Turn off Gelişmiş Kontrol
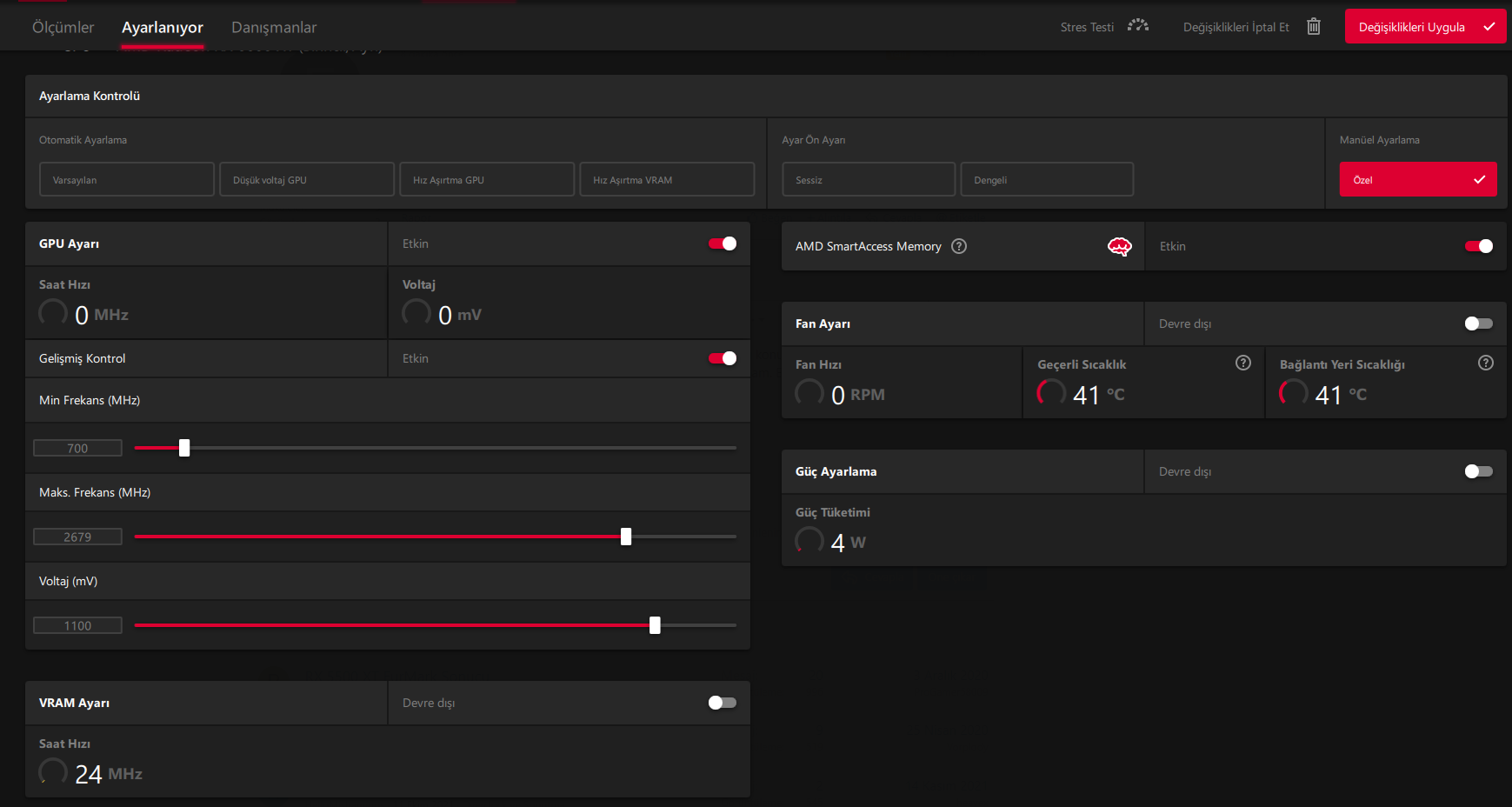 tap(722, 358)
